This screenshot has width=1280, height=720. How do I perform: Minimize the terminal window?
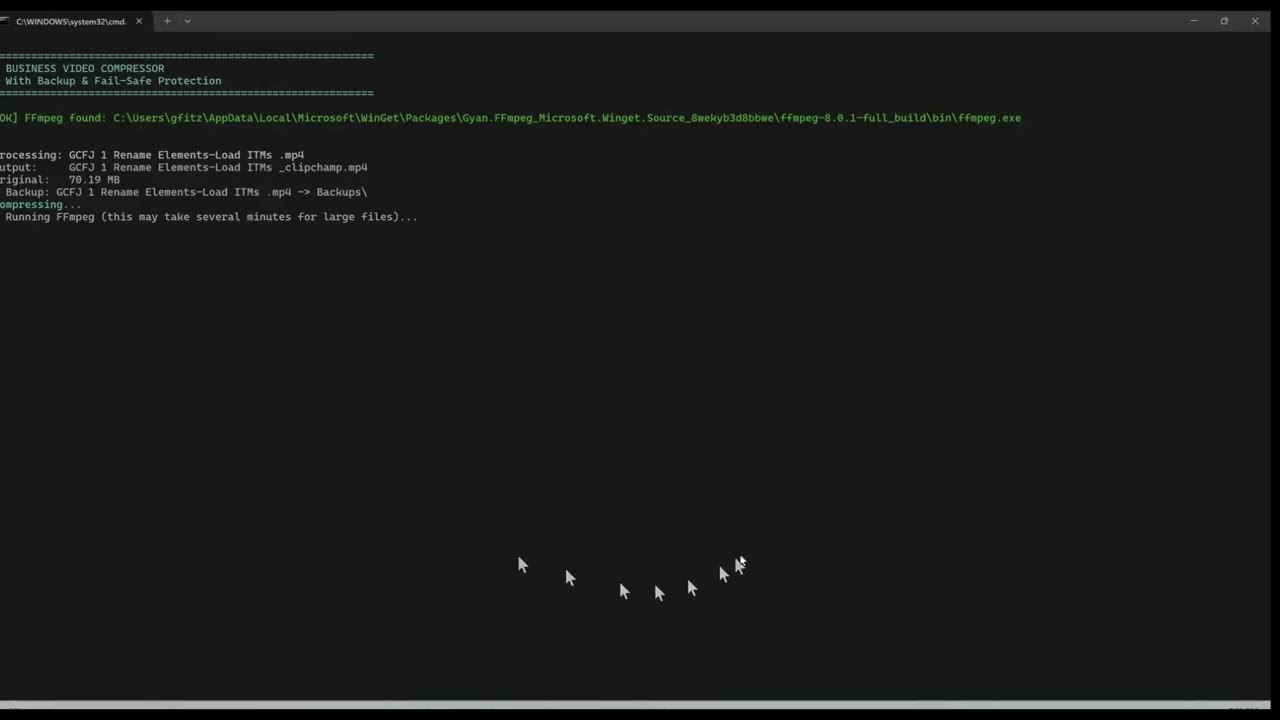tap(1193, 21)
